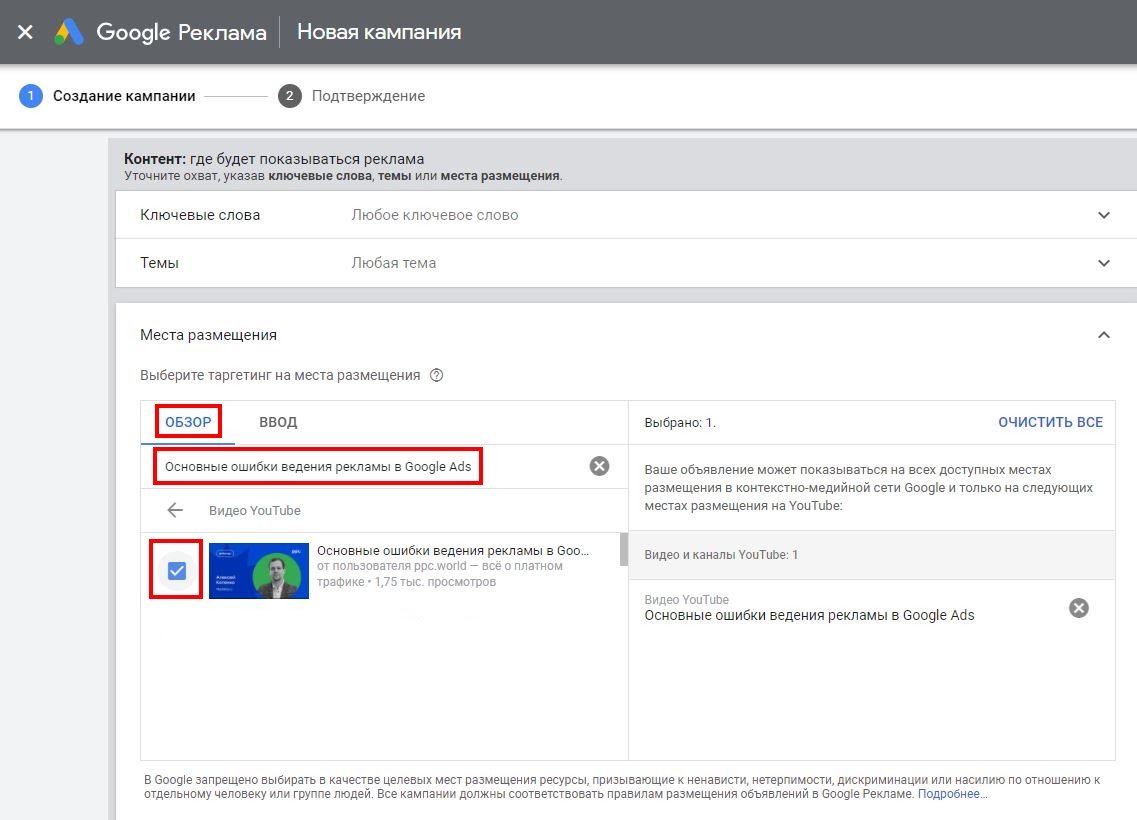Screen dimensions: 1137x820
Task: Expand the Темы section
Action: [1104, 263]
